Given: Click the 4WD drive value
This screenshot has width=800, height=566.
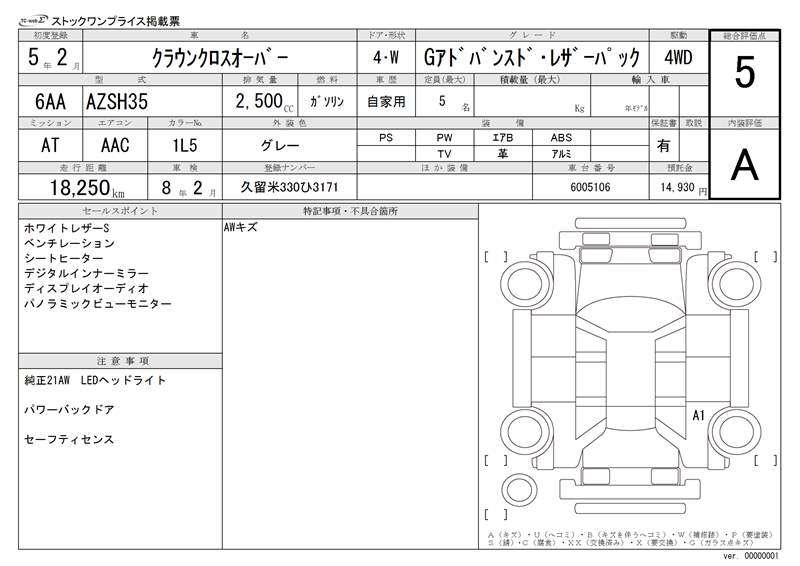Looking at the screenshot, I should point(678,57).
